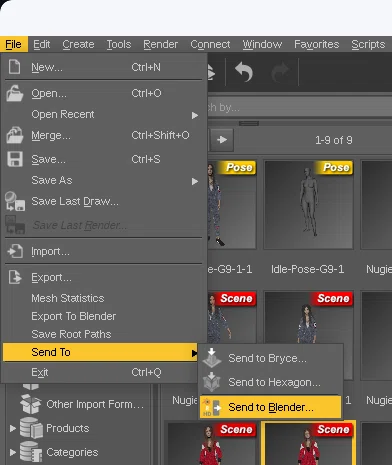This screenshot has width=392, height=465.
Task: Open the Scripts menu
Action: click(x=368, y=44)
